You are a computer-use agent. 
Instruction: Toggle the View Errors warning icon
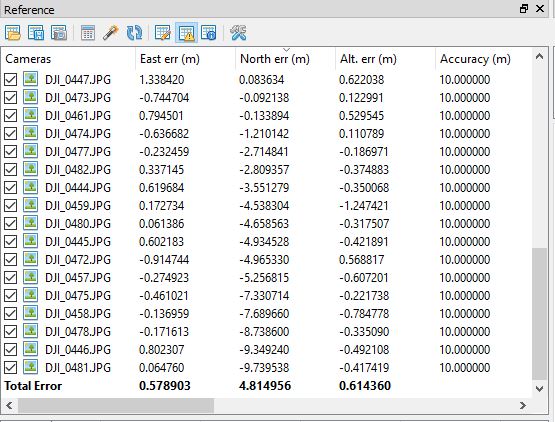pyautogui.click(x=186, y=33)
